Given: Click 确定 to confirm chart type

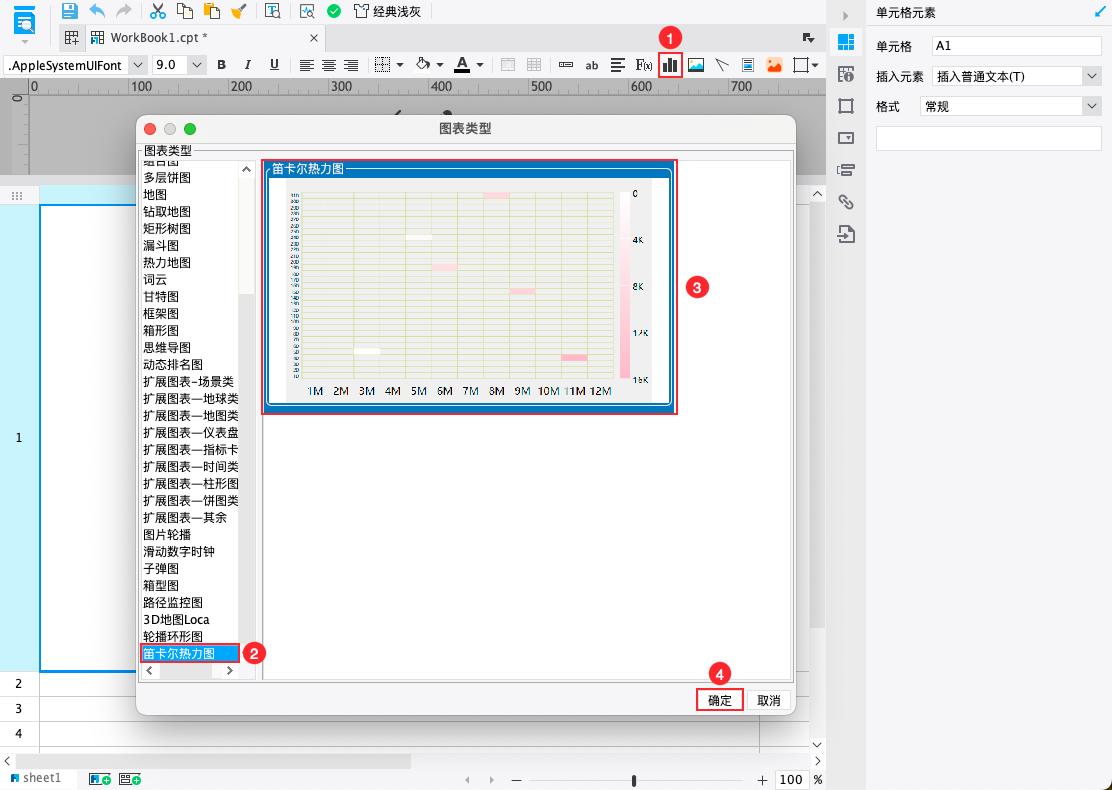Looking at the screenshot, I should point(720,700).
